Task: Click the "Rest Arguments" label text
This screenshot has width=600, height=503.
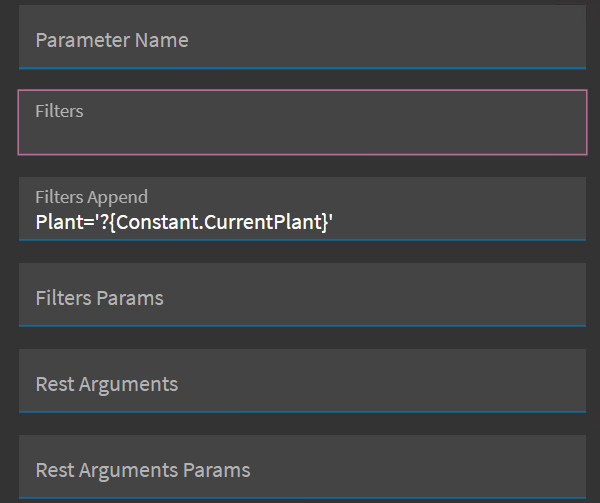Action: (x=106, y=384)
